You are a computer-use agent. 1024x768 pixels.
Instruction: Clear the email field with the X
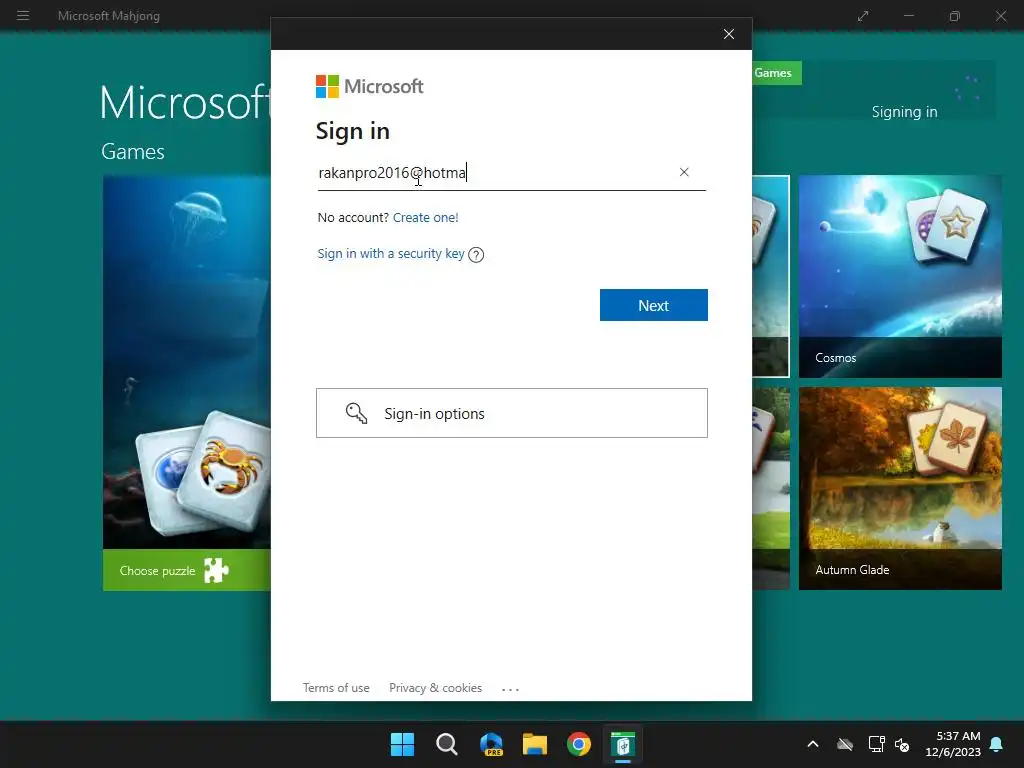(x=684, y=172)
